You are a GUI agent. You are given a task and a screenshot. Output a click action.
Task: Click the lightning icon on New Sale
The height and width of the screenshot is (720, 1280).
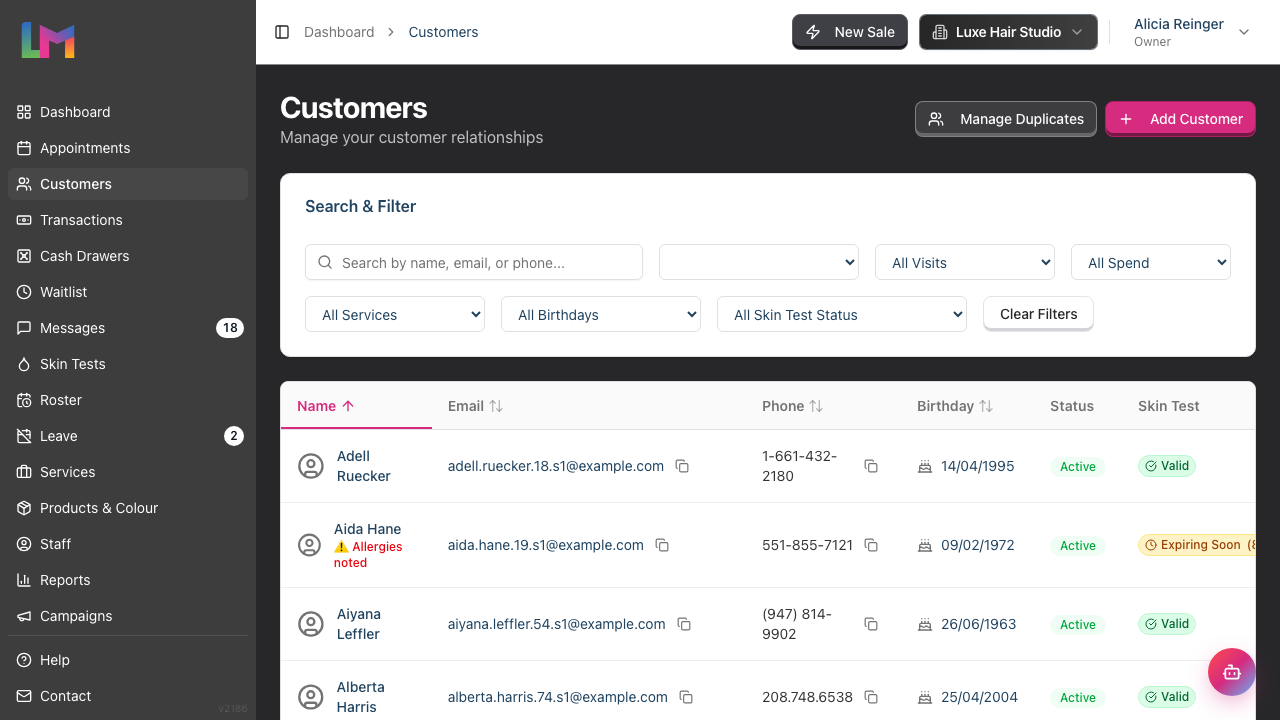[814, 32]
